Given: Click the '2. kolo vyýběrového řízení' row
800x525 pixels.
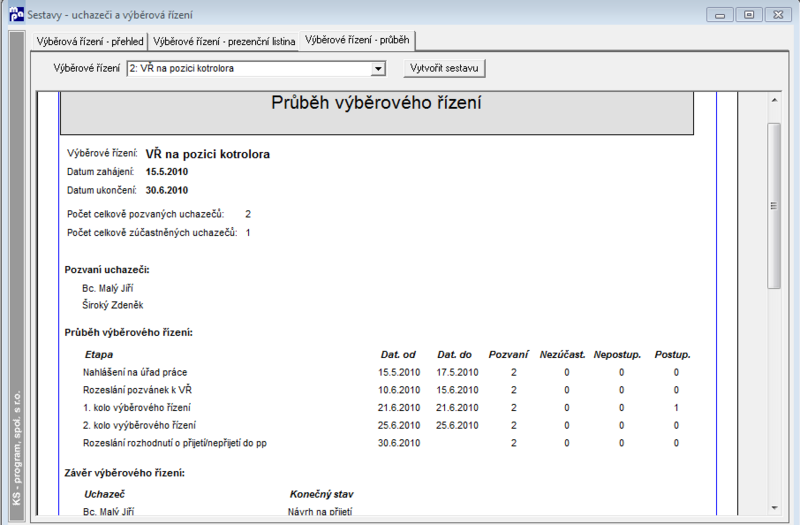Looking at the screenshot, I should [381, 425].
